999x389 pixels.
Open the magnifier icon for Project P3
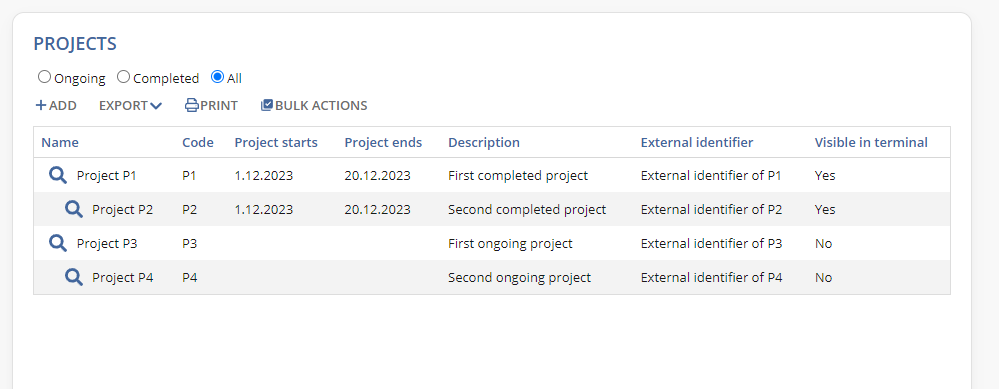(x=58, y=243)
